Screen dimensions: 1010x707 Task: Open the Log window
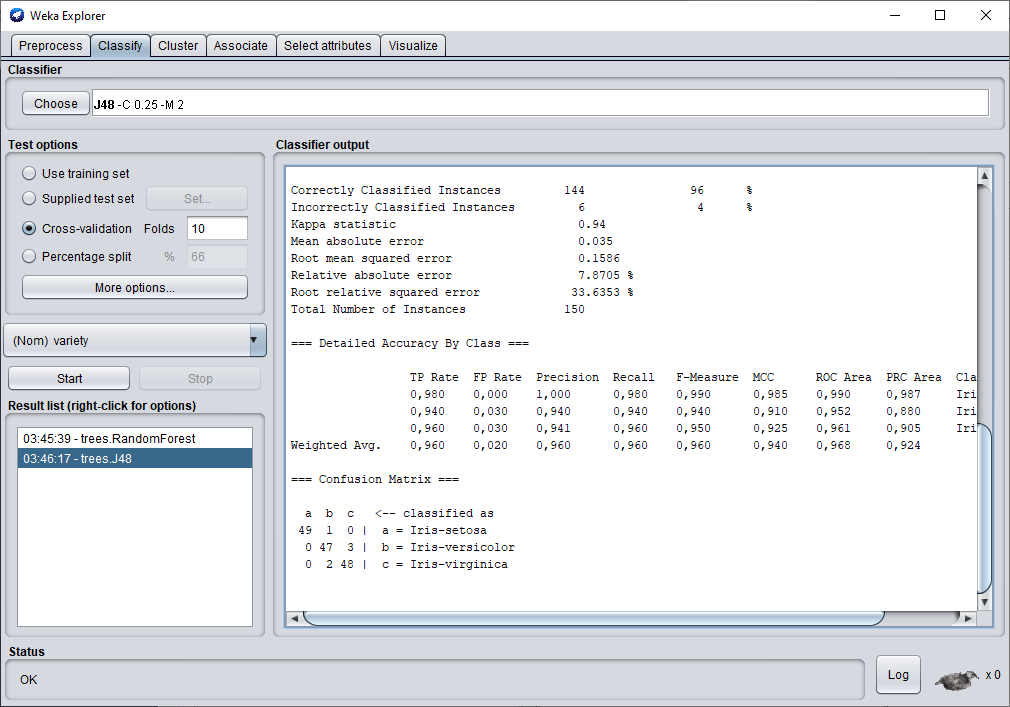click(x=898, y=675)
